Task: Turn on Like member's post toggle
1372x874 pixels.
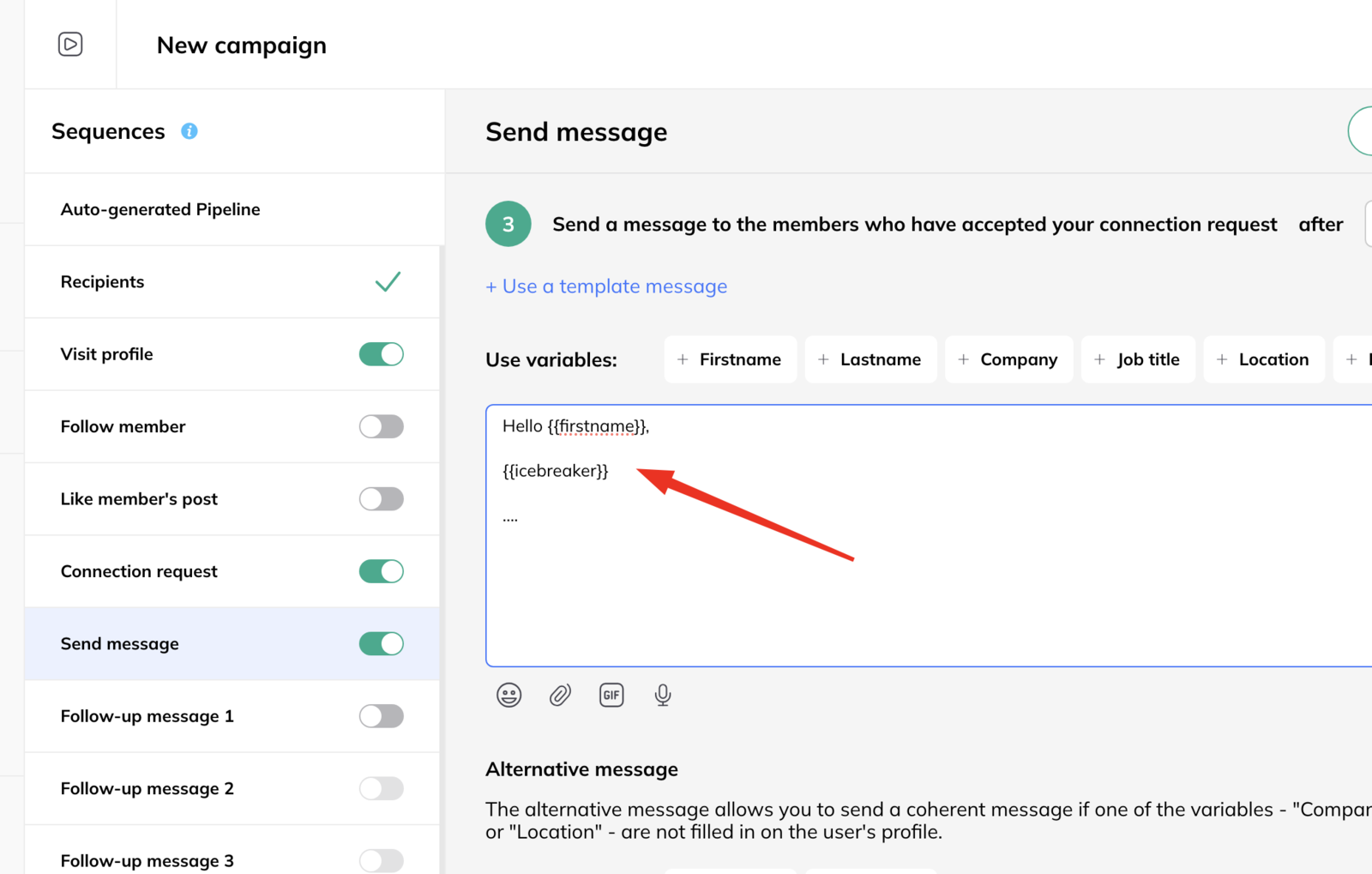Action: (x=382, y=499)
